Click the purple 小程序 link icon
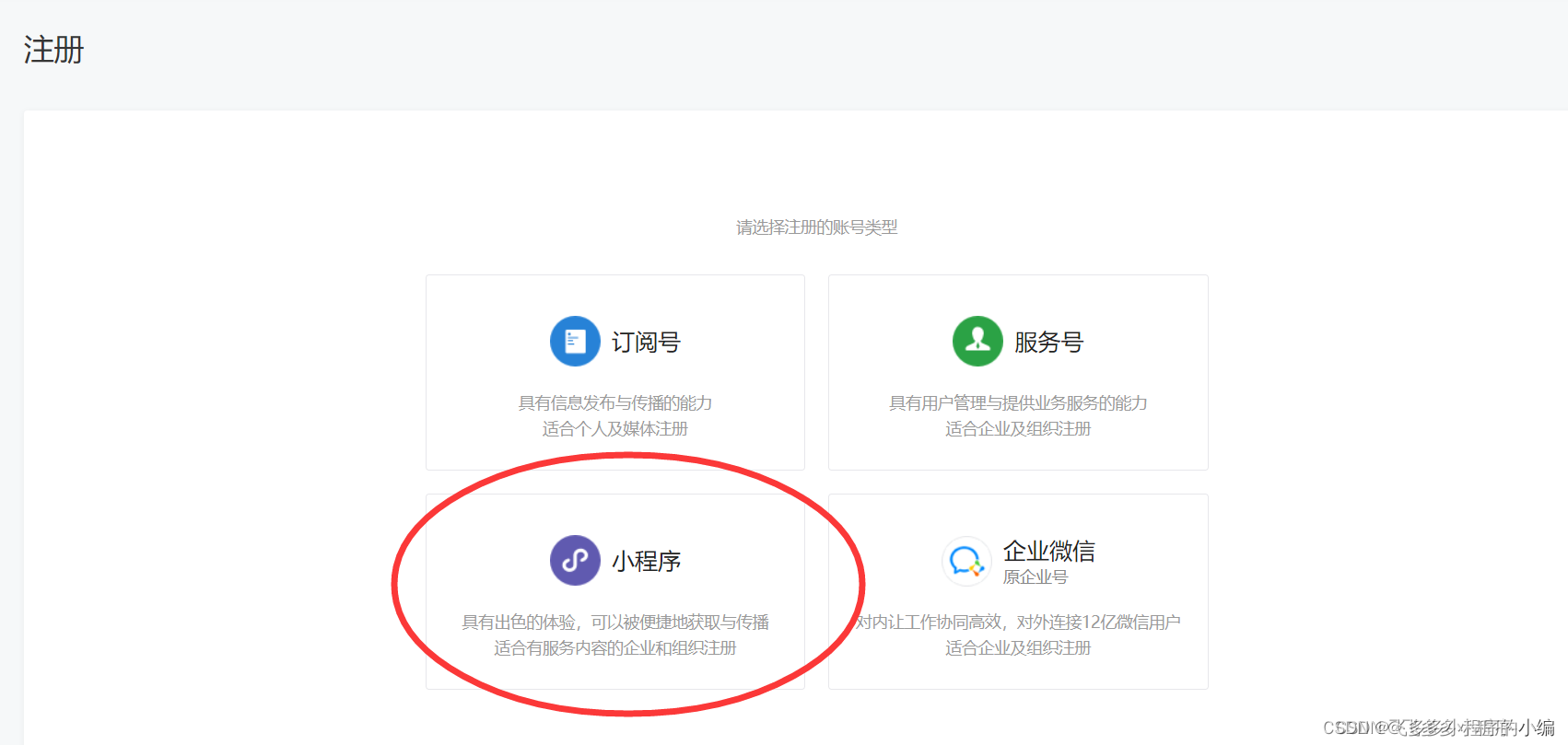The image size is (1568, 745). click(x=575, y=560)
